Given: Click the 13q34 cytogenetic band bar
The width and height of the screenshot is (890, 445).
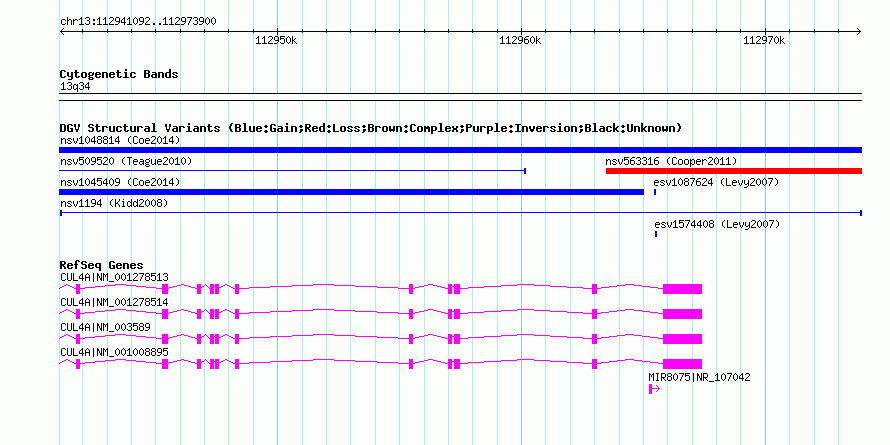Looking at the screenshot, I should (460, 96).
